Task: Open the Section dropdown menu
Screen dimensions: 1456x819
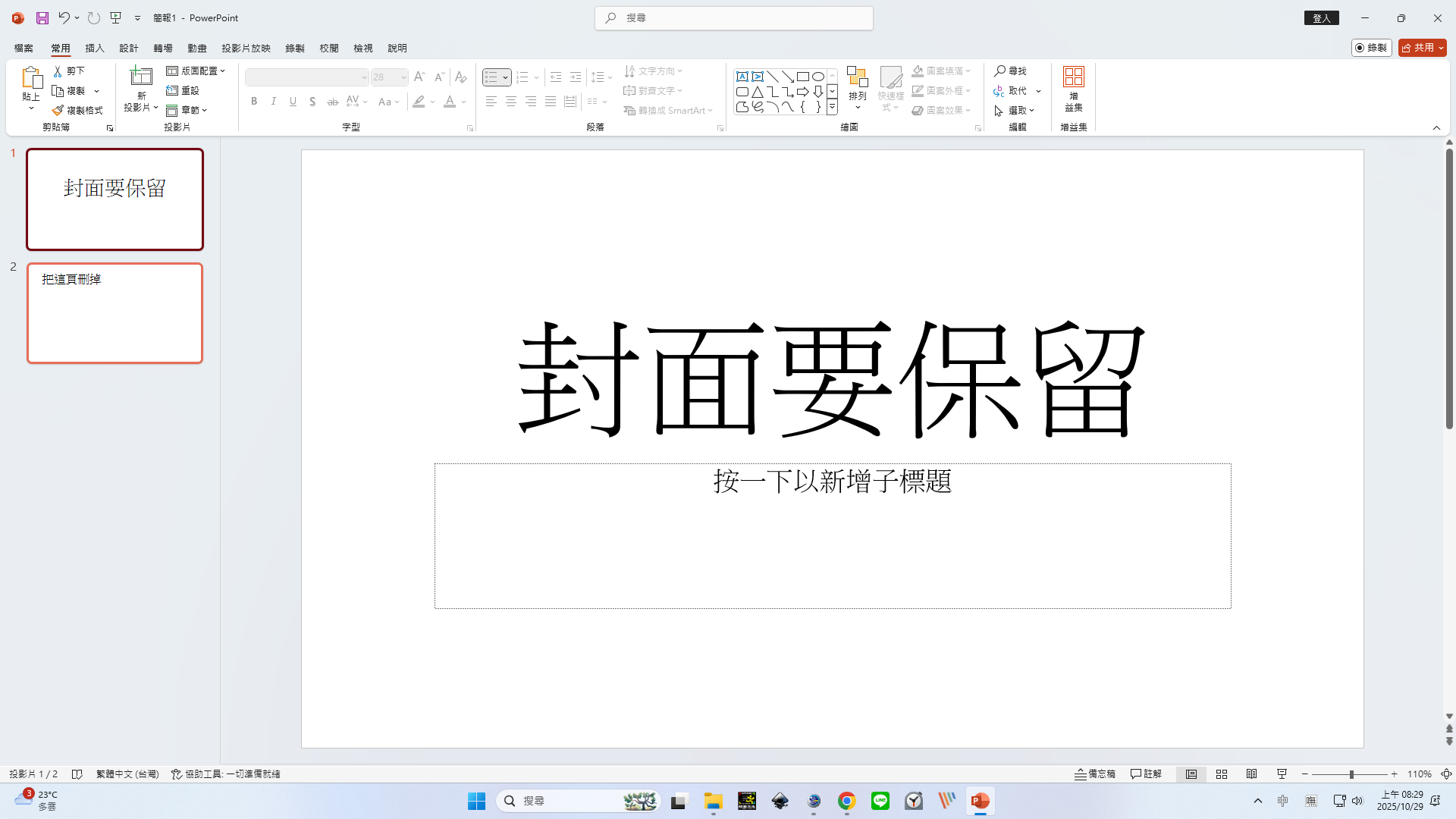Action: click(187, 110)
